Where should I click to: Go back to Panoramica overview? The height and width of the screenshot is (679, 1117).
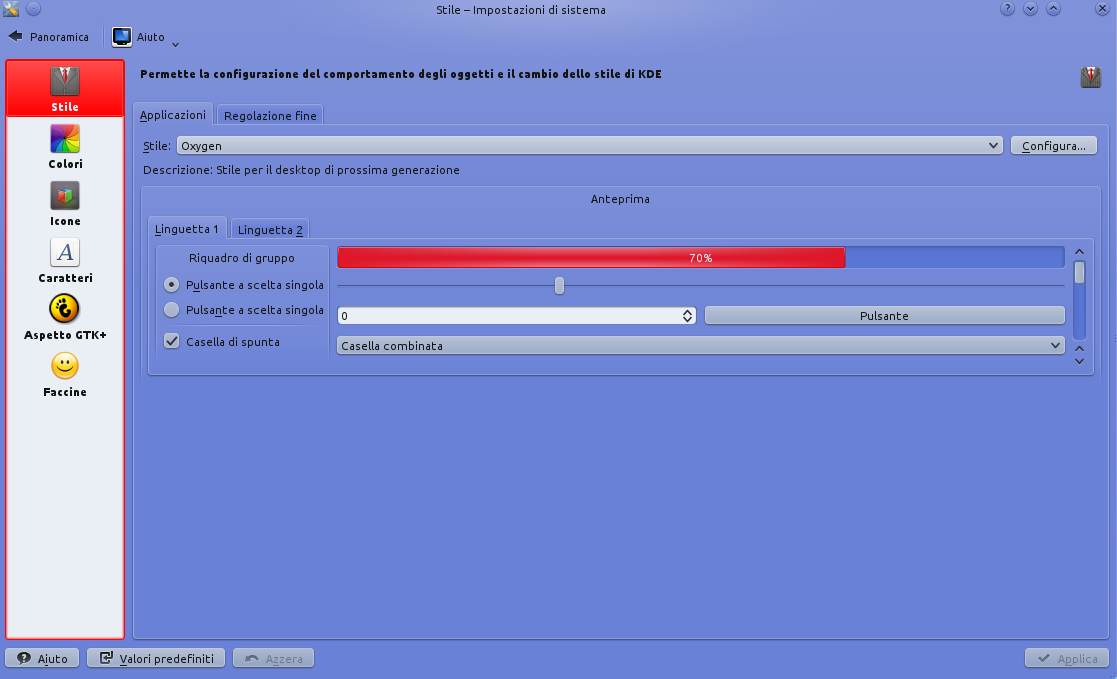(48, 36)
